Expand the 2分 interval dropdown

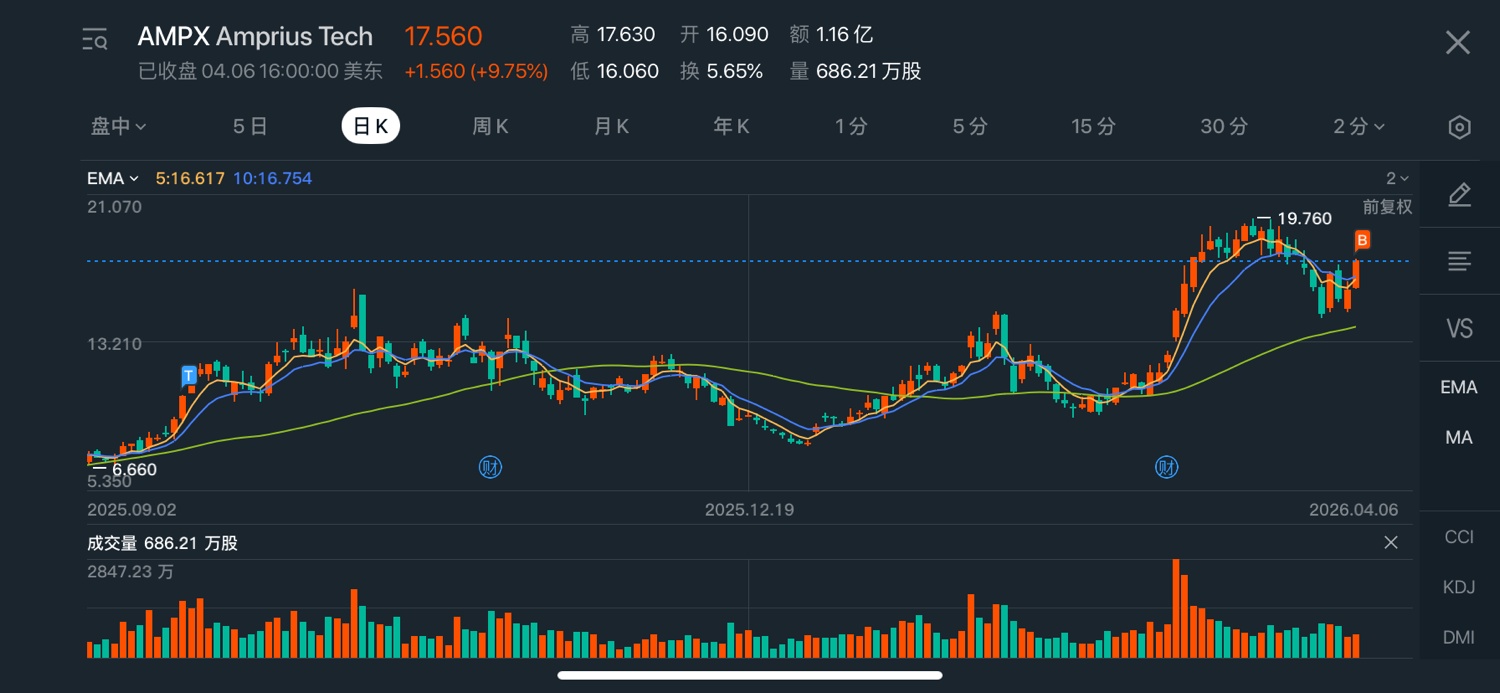1359,127
